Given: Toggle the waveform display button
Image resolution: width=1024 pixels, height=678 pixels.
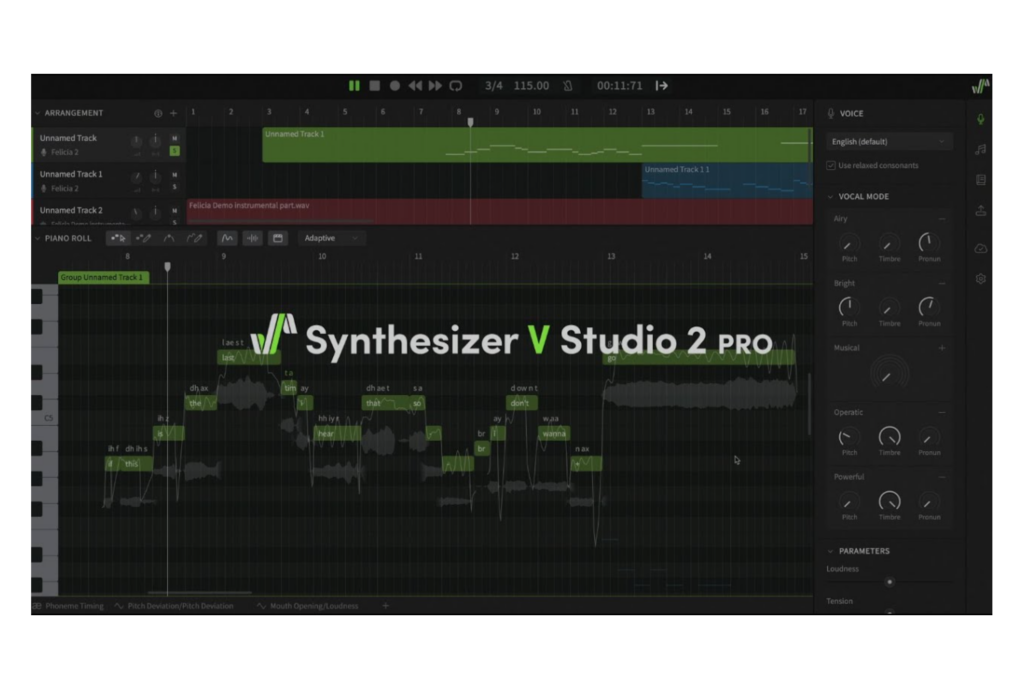Looking at the screenshot, I should [252, 238].
